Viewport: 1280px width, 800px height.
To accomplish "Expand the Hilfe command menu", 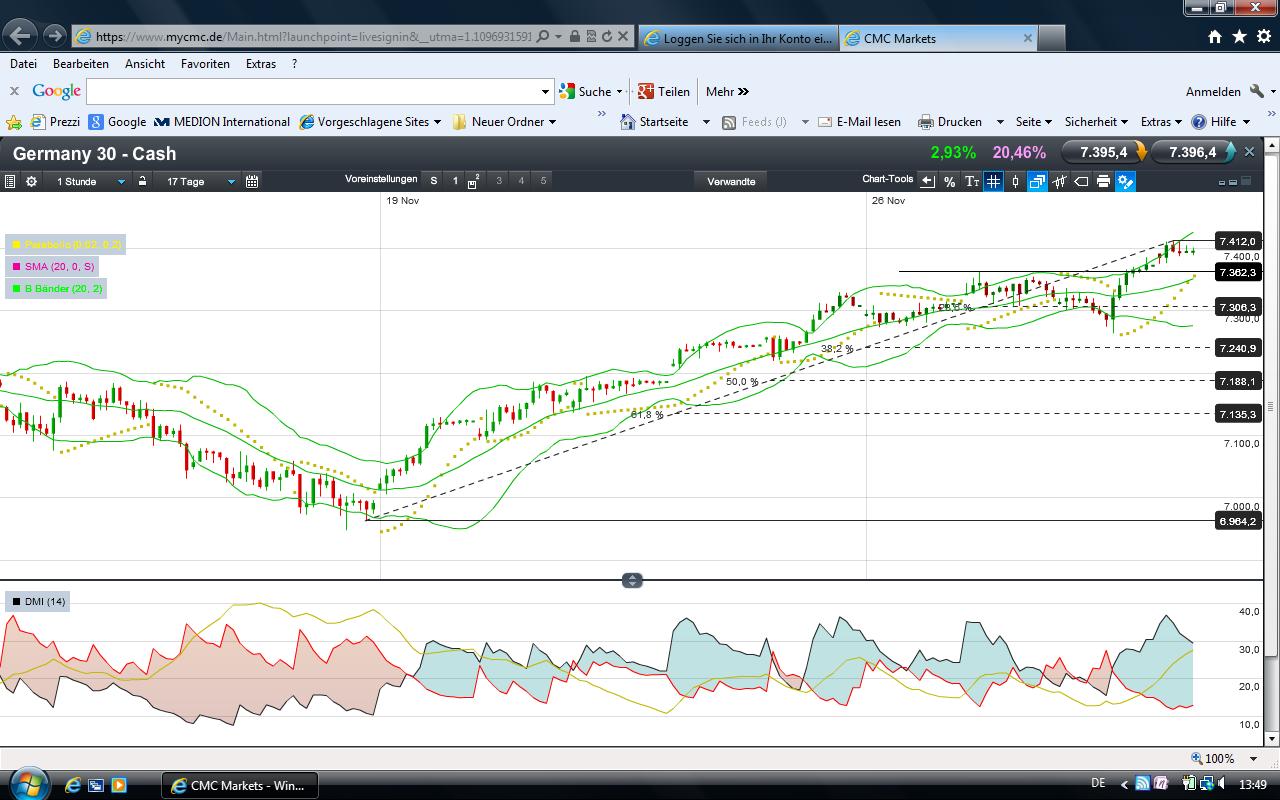I will [x=1220, y=121].
